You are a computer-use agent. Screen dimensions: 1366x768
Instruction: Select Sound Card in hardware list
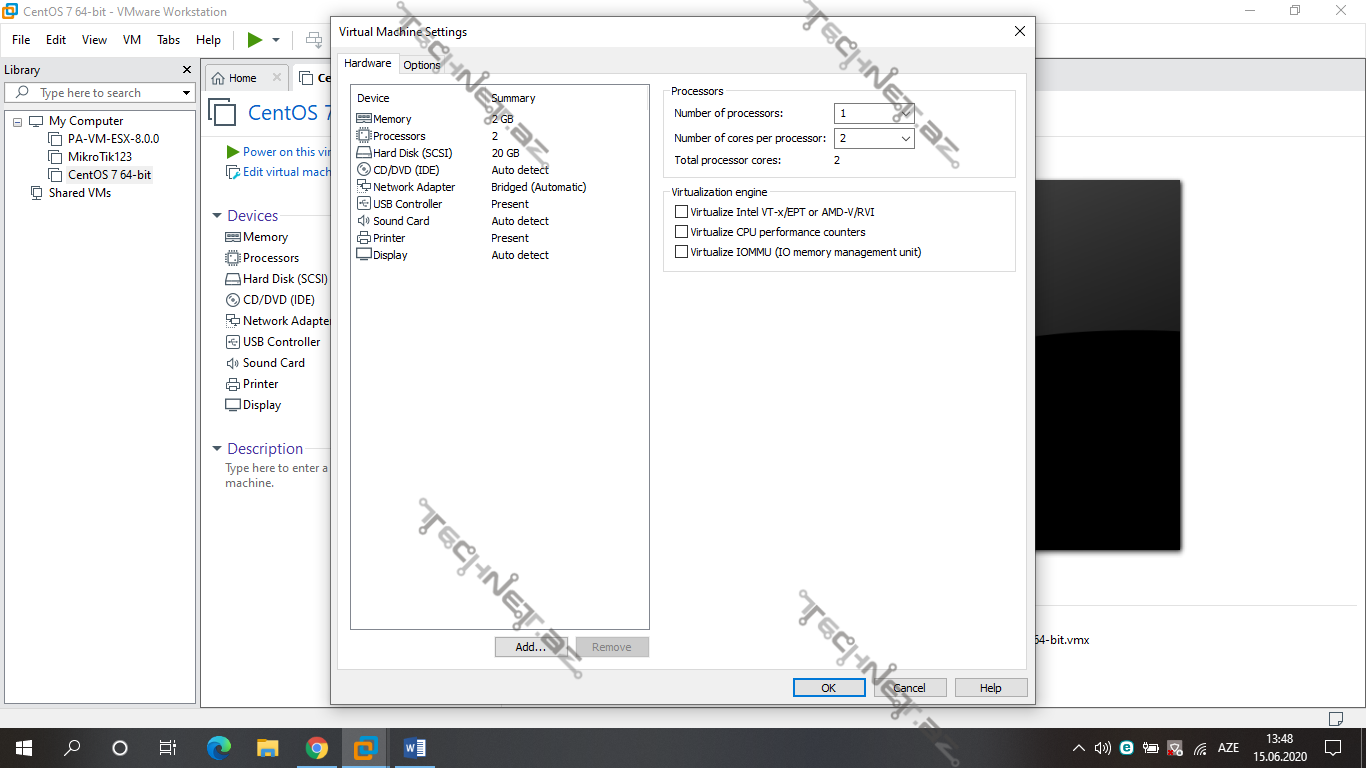tap(401, 221)
